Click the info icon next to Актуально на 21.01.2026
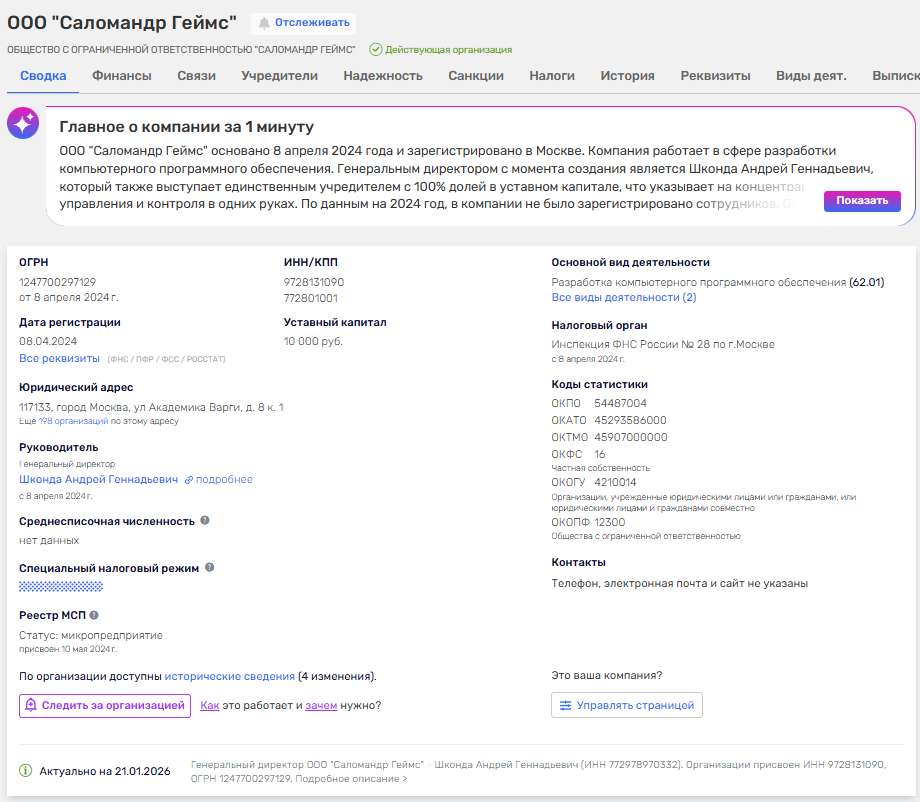The height and width of the screenshot is (802, 920). tap(26, 771)
